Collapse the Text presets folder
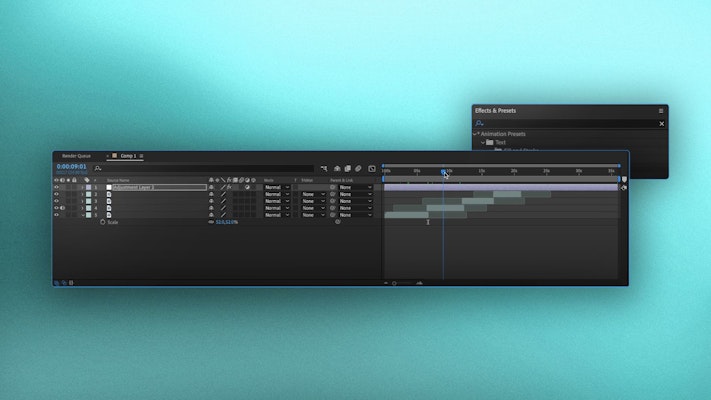The width and height of the screenshot is (711, 400). [483, 142]
